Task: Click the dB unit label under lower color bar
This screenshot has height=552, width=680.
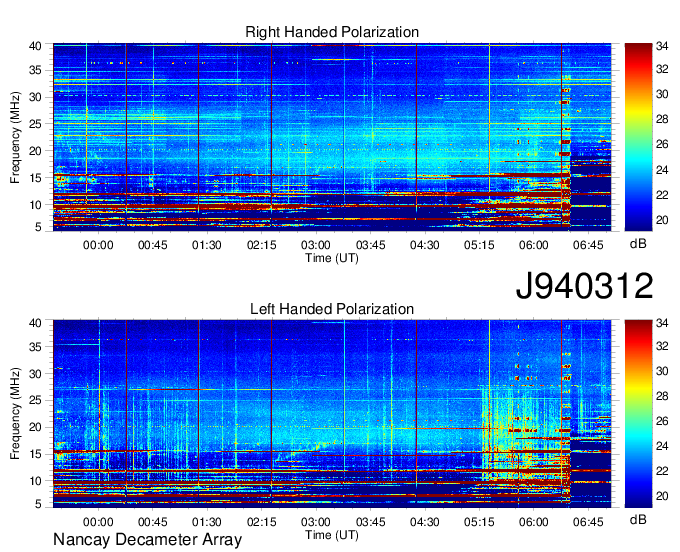Action: [x=638, y=519]
